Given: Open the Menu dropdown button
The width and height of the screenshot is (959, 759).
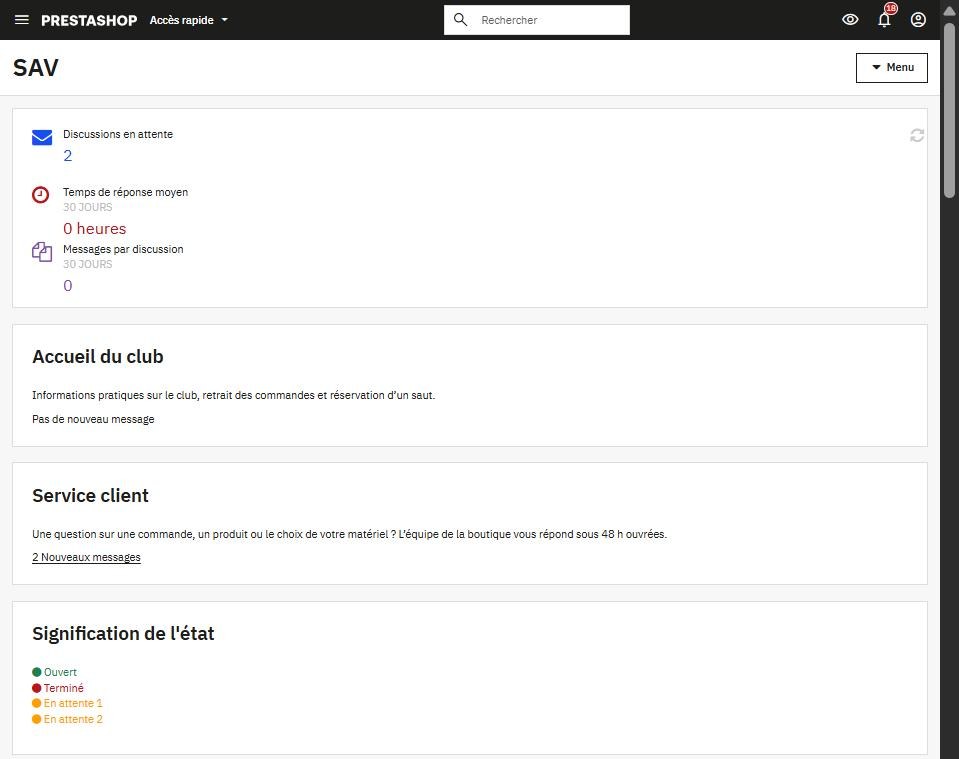Looking at the screenshot, I should [x=892, y=67].
